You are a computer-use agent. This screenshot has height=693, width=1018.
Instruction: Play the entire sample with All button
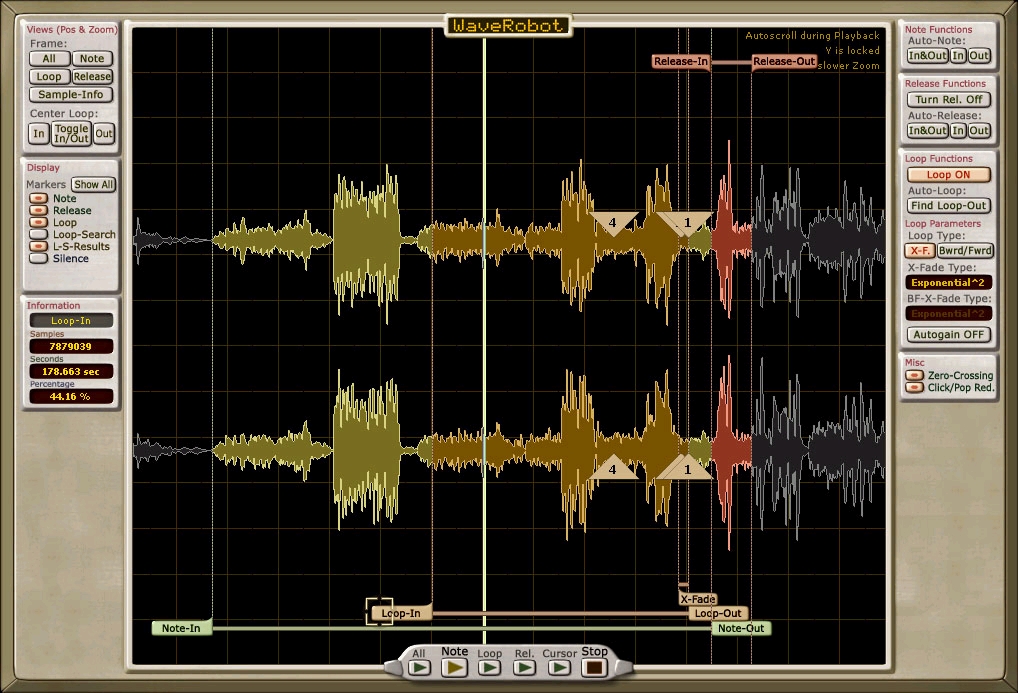tap(419, 667)
